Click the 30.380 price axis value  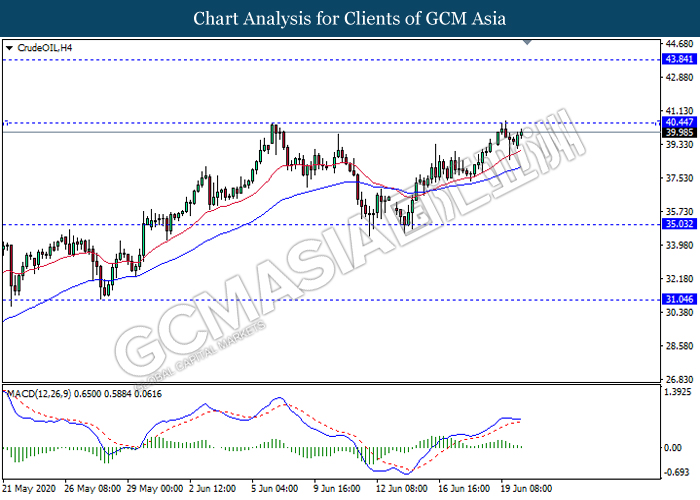(679, 312)
